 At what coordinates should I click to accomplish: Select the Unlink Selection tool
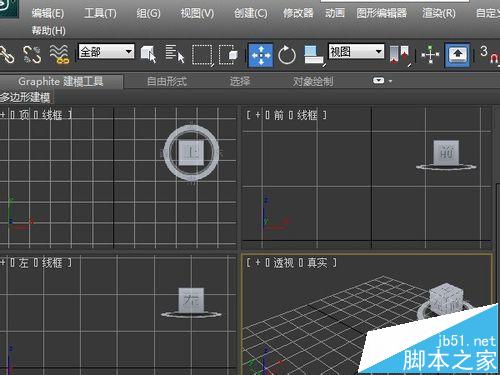pyautogui.click(x=32, y=54)
